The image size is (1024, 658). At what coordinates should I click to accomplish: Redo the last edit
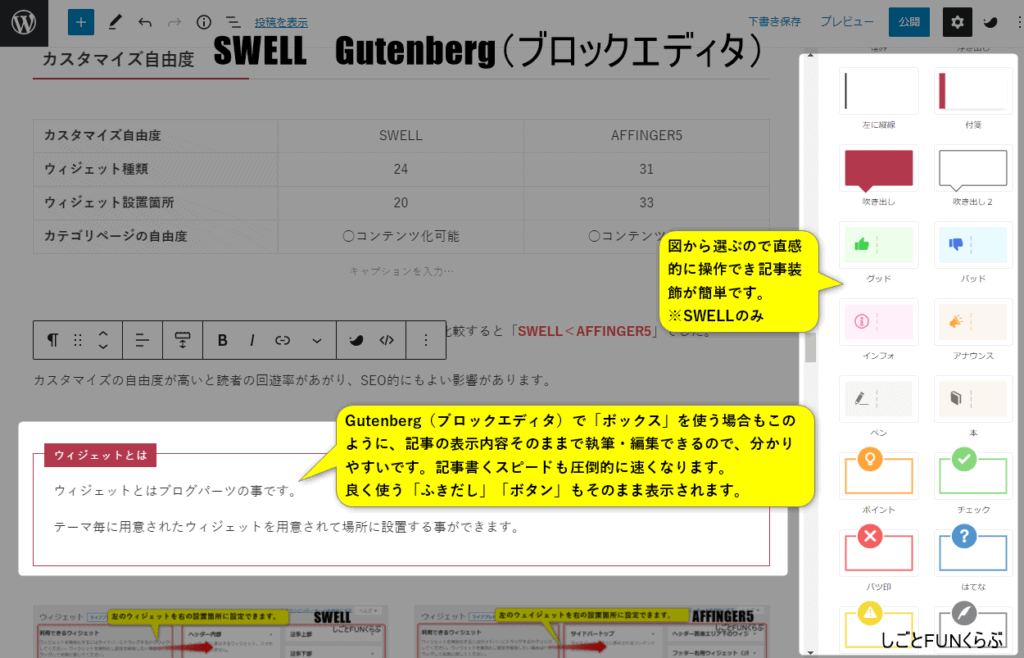[174, 22]
